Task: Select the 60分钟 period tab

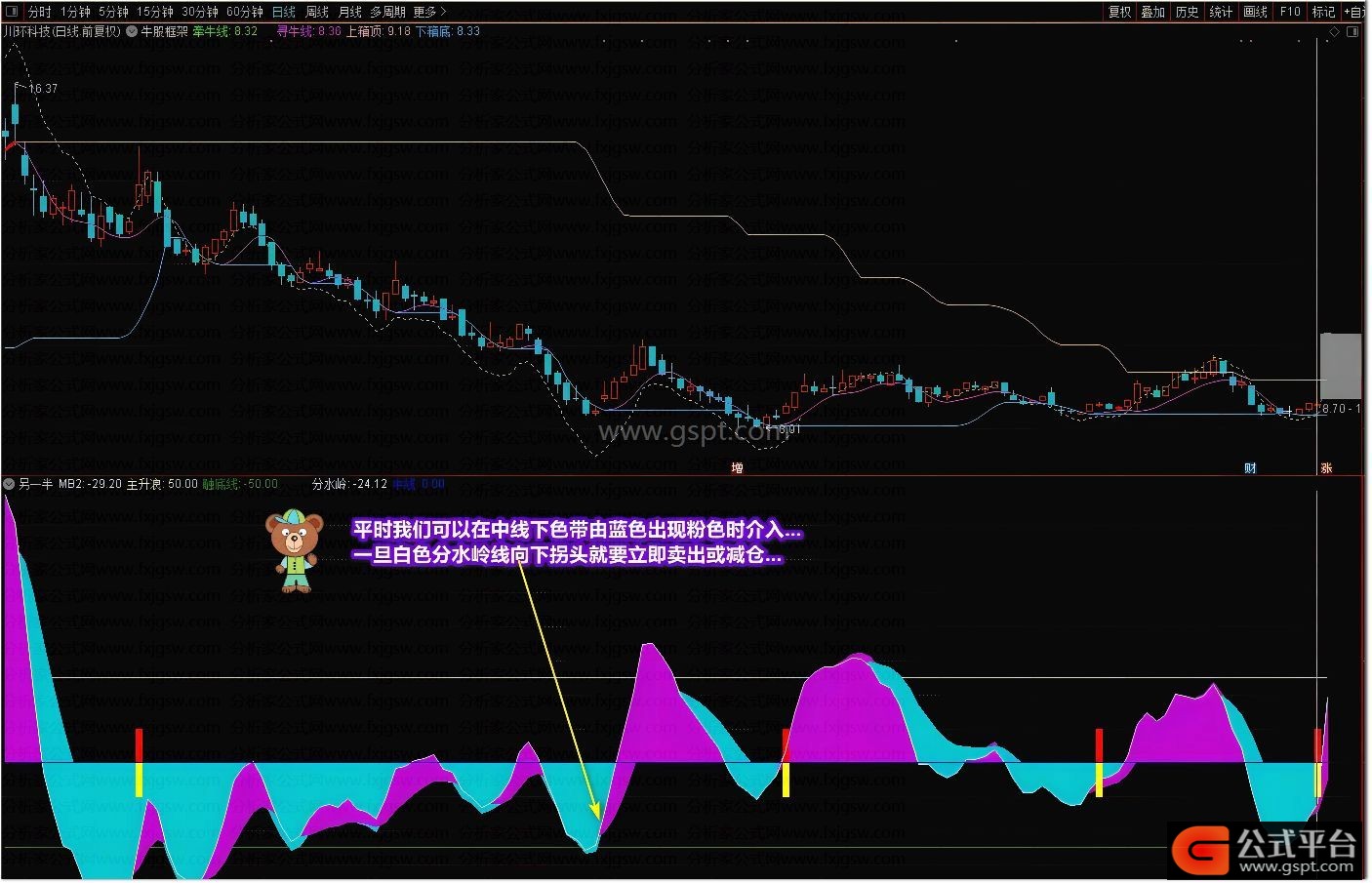Action: coord(245,12)
